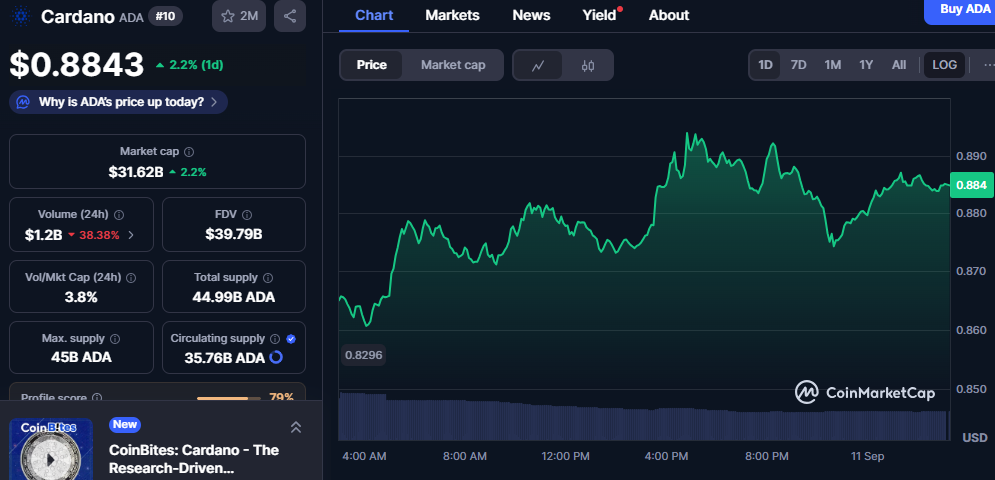The width and height of the screenshot is (995, 480).
Task: Click the $0.8843 price text
Action: [77, 65]
